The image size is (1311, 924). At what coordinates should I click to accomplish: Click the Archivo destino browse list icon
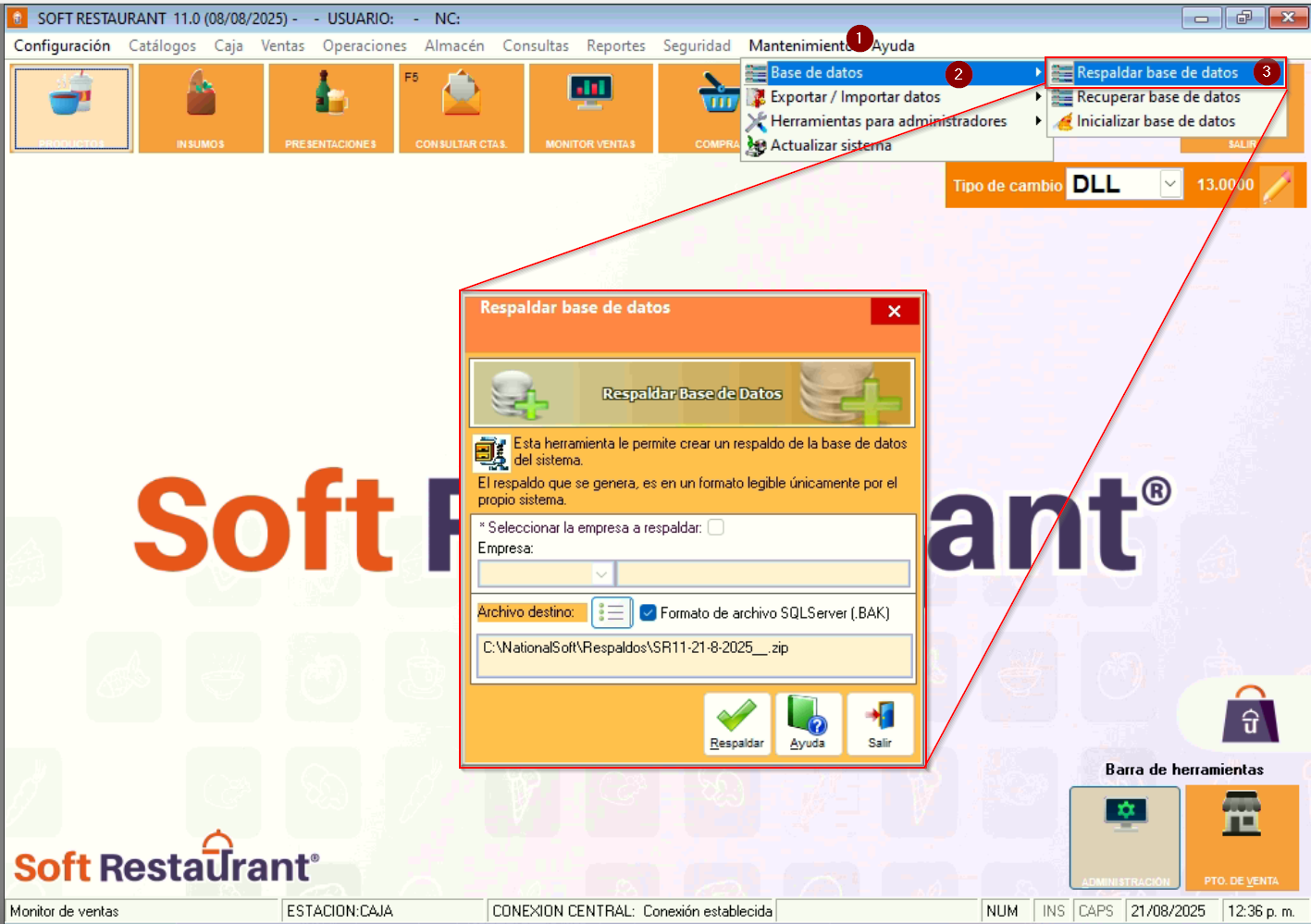point(611,612)
